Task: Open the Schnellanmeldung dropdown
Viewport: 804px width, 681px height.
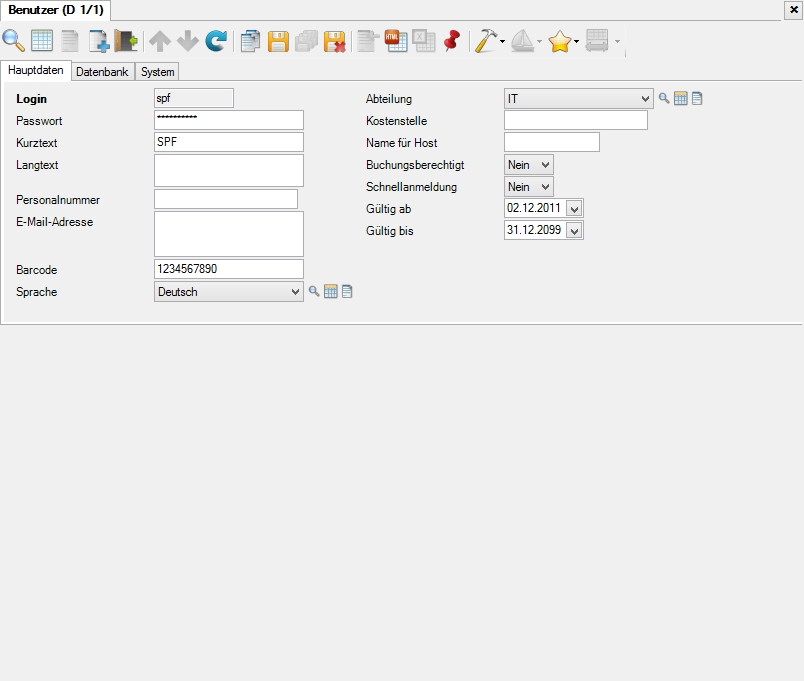Action: pos(544,187)
